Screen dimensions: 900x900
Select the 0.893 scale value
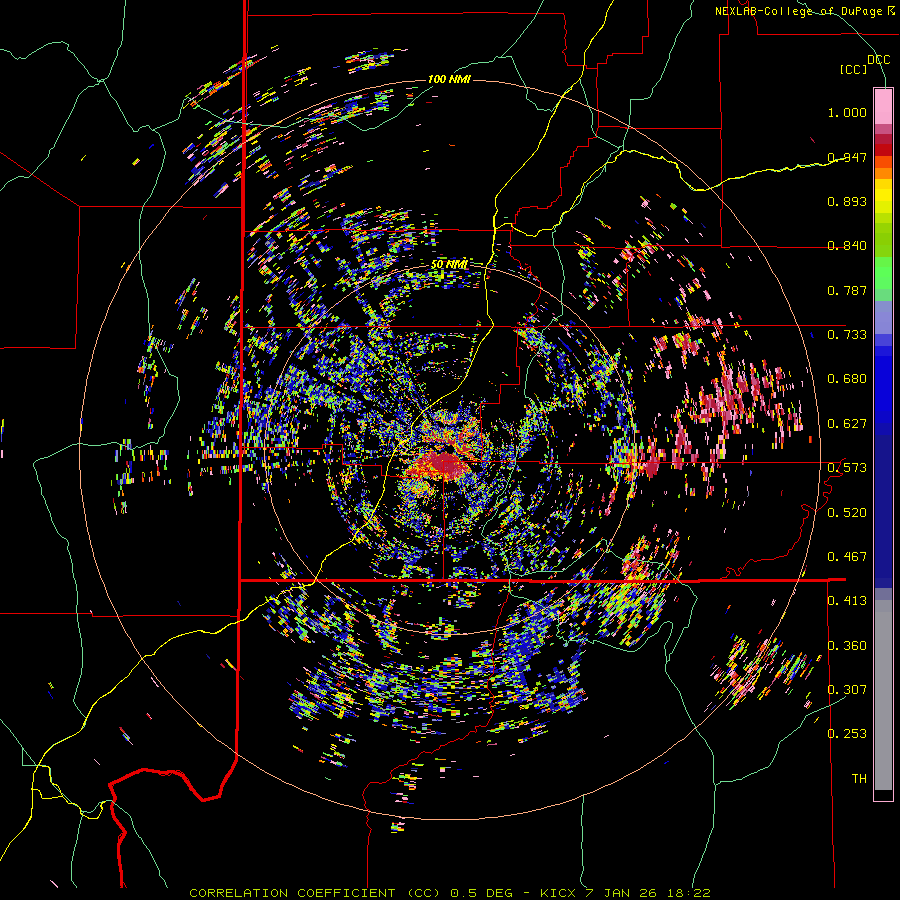[x=847, y=201]
